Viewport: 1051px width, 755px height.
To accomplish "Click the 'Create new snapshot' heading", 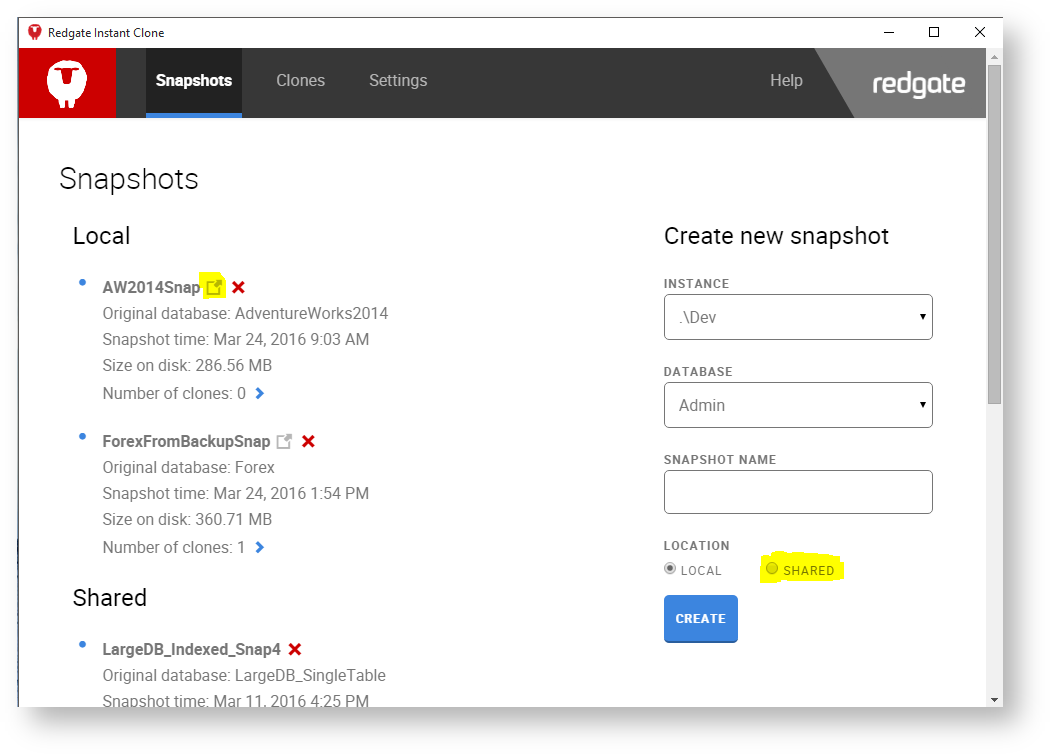I will [x=776, y=236].
